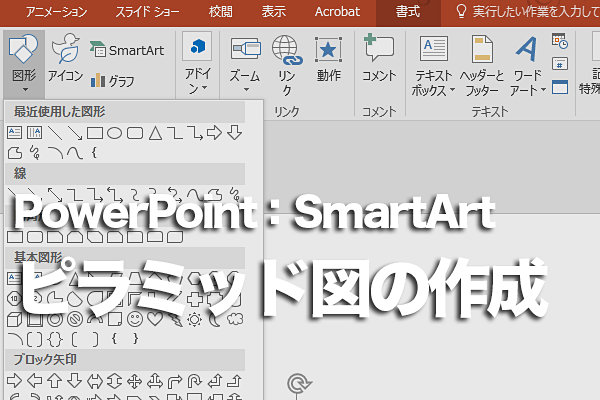Screen dimensions: 600x400
Task: Insert the smiley face shape
Action: coord(135,319)
